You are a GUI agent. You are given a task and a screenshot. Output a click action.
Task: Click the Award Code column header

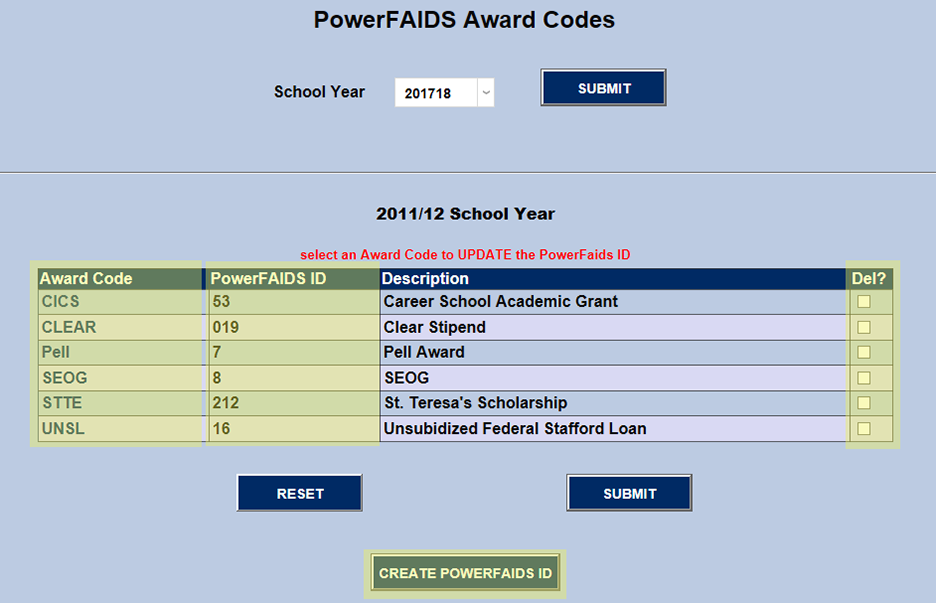point(89,278)
